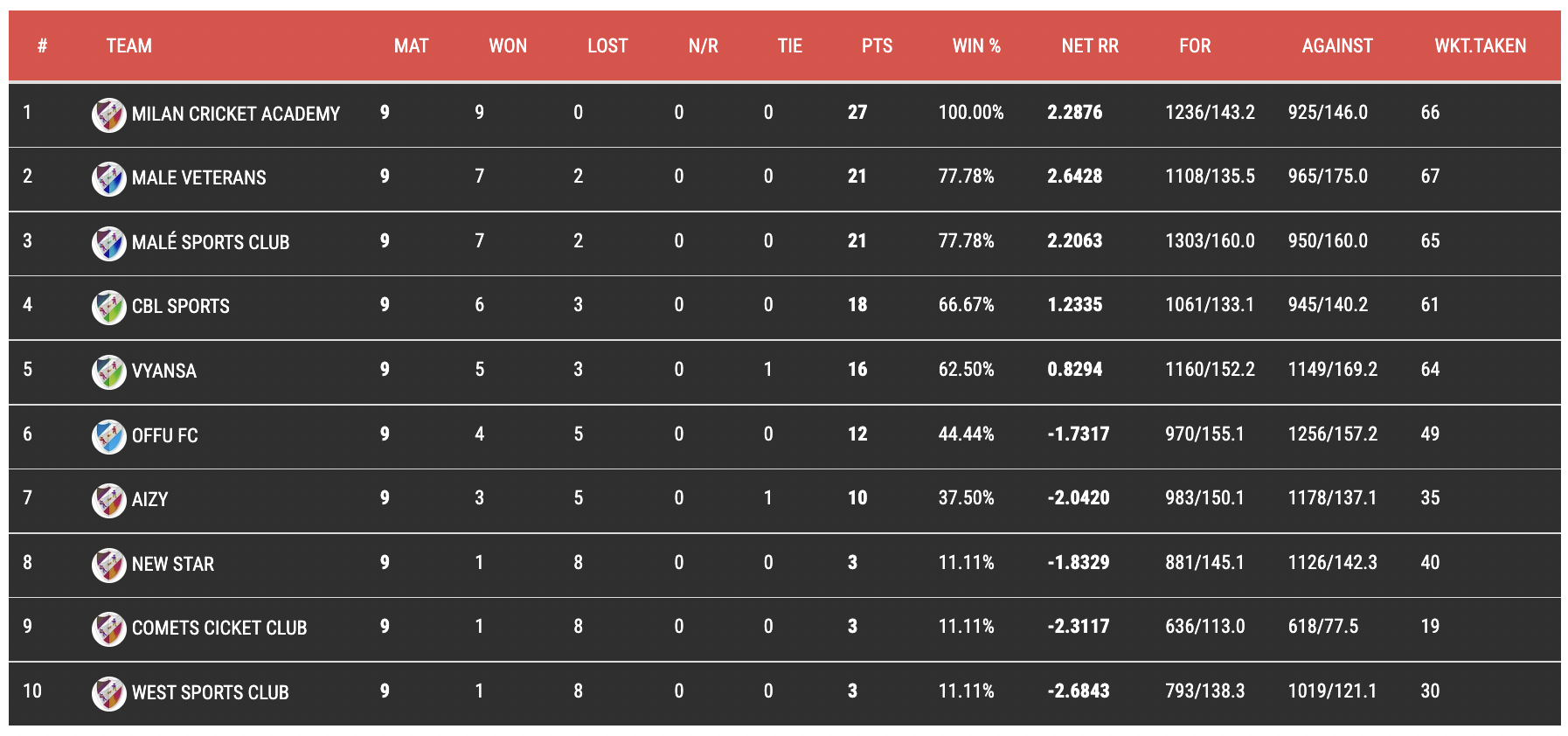Click the Aizy team logo icon
The height and width of the screenshot is (736, 1568).
point(109,500)
